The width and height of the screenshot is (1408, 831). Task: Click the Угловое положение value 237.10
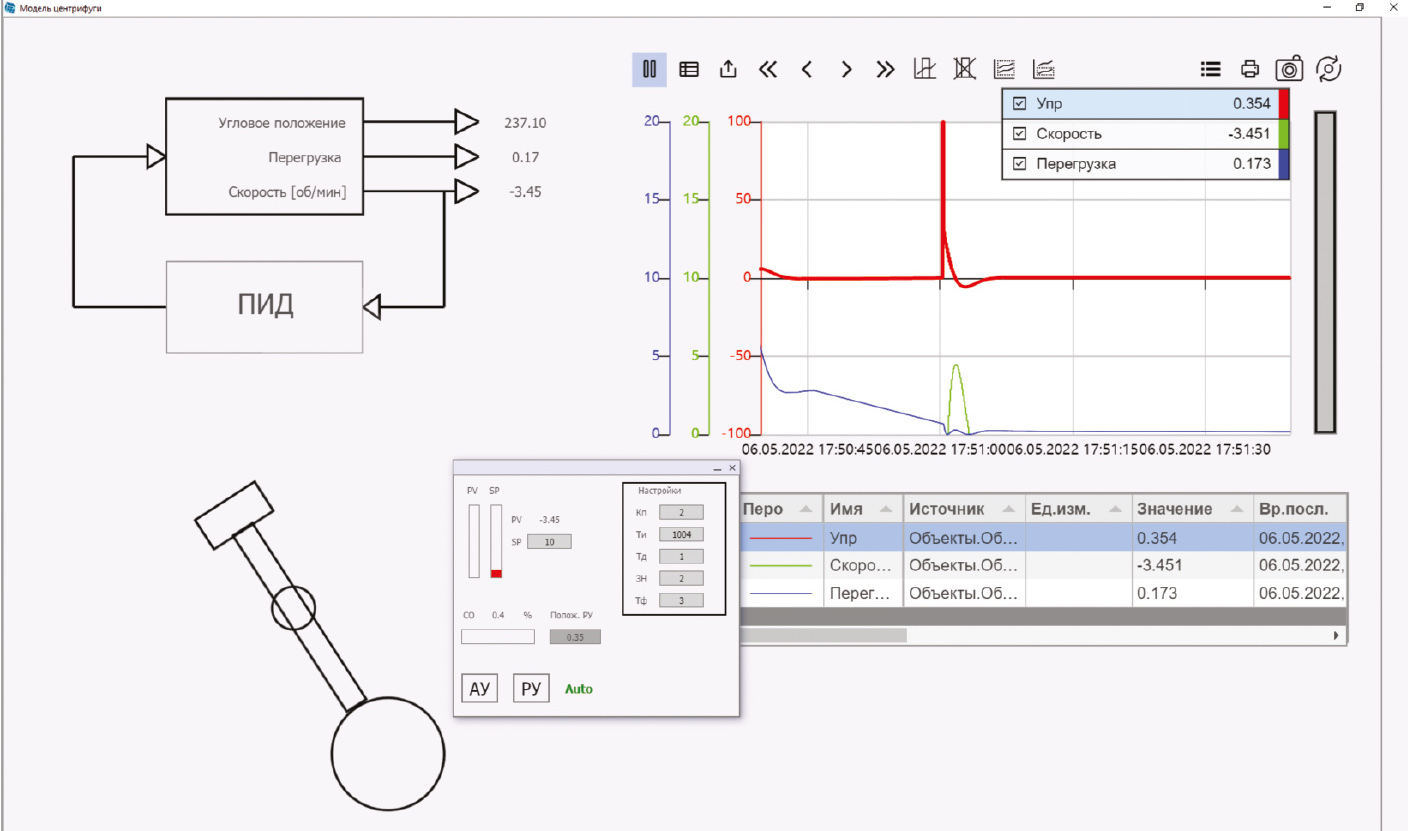point(526,123)
